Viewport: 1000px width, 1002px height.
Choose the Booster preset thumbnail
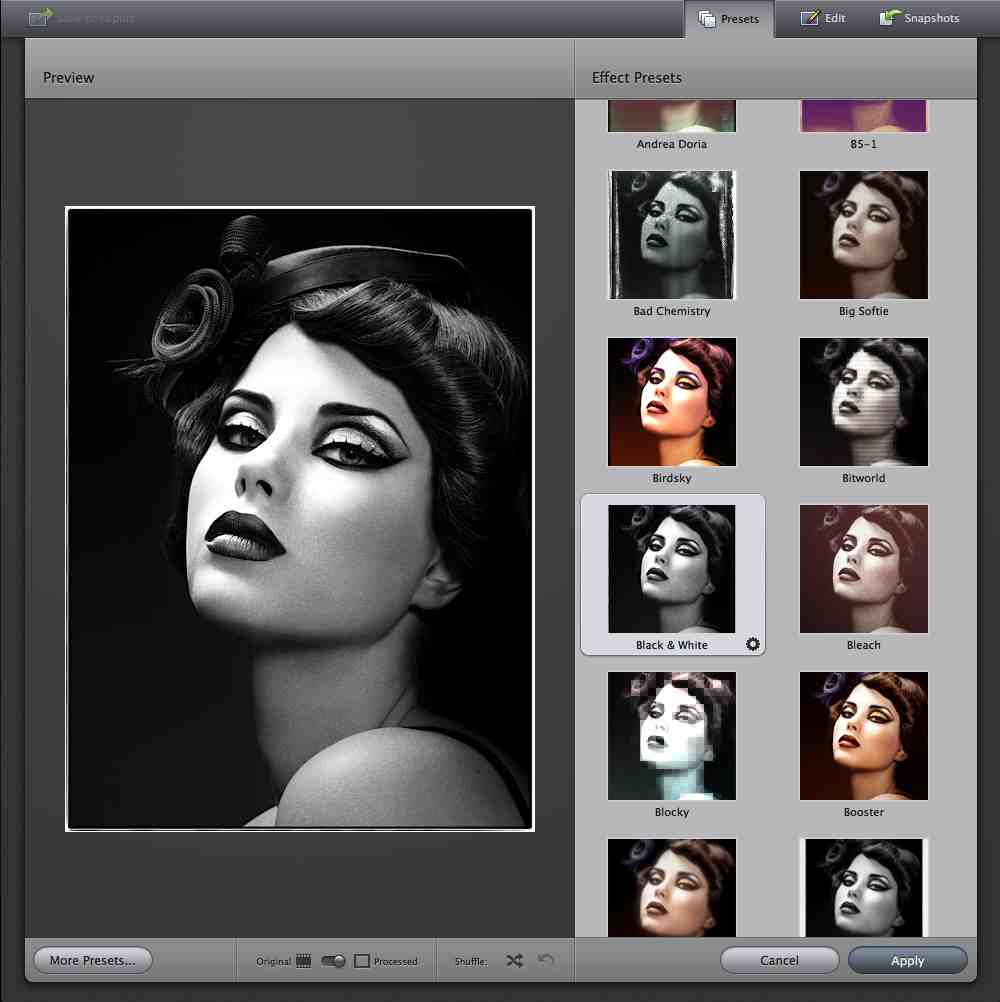864,736
